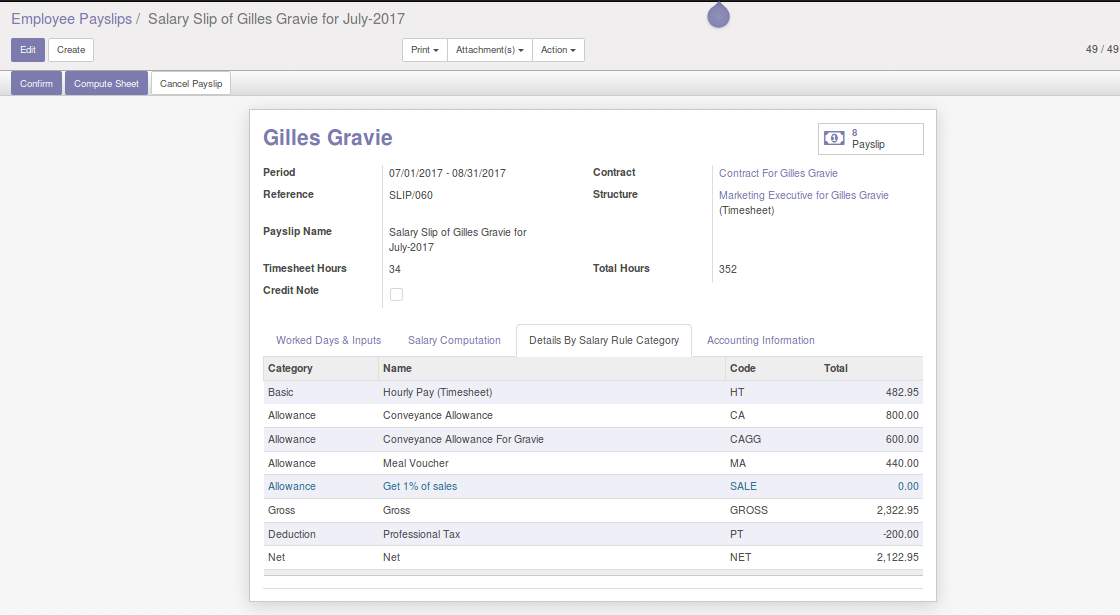Open the Action dropdown menu
The width and height of the screenshot is (1120, 615).
pos(558,50)
